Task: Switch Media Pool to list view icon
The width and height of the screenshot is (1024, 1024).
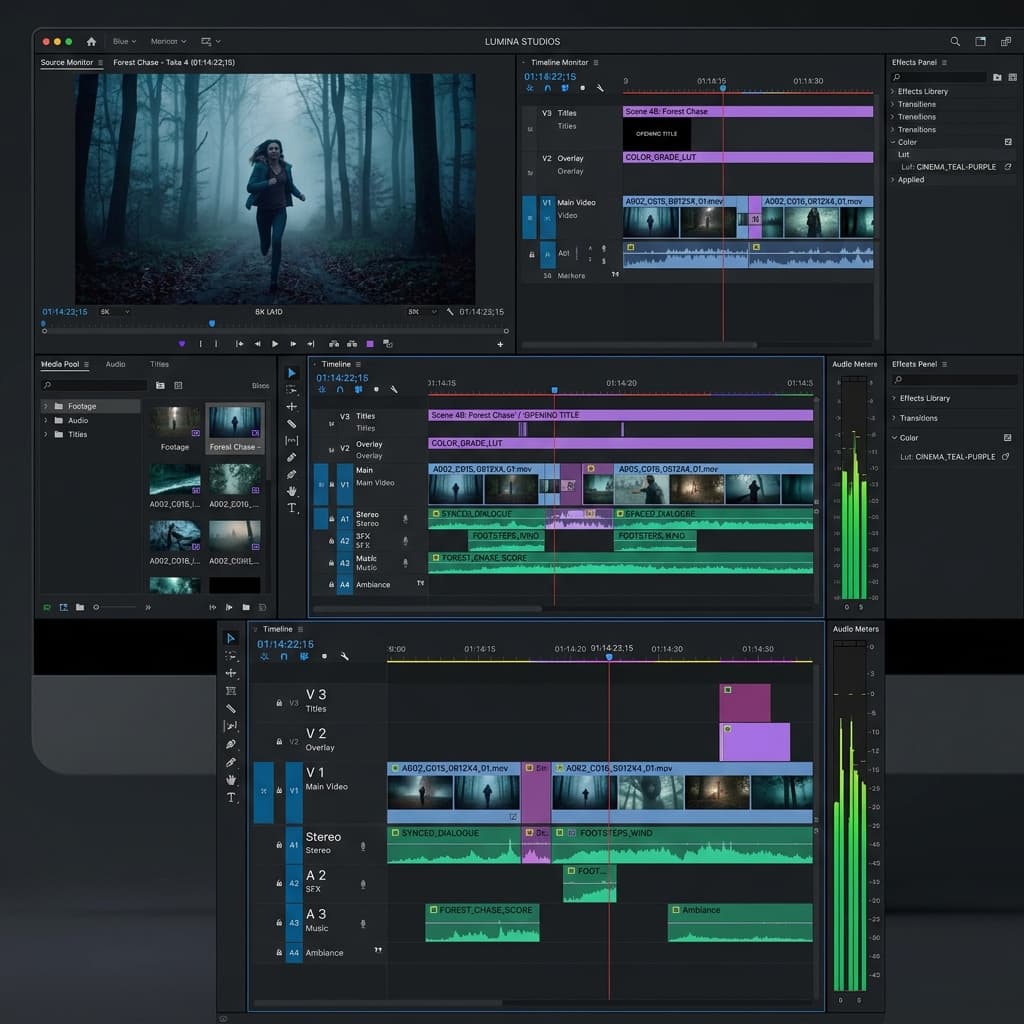Action: (x=178, y=385)
